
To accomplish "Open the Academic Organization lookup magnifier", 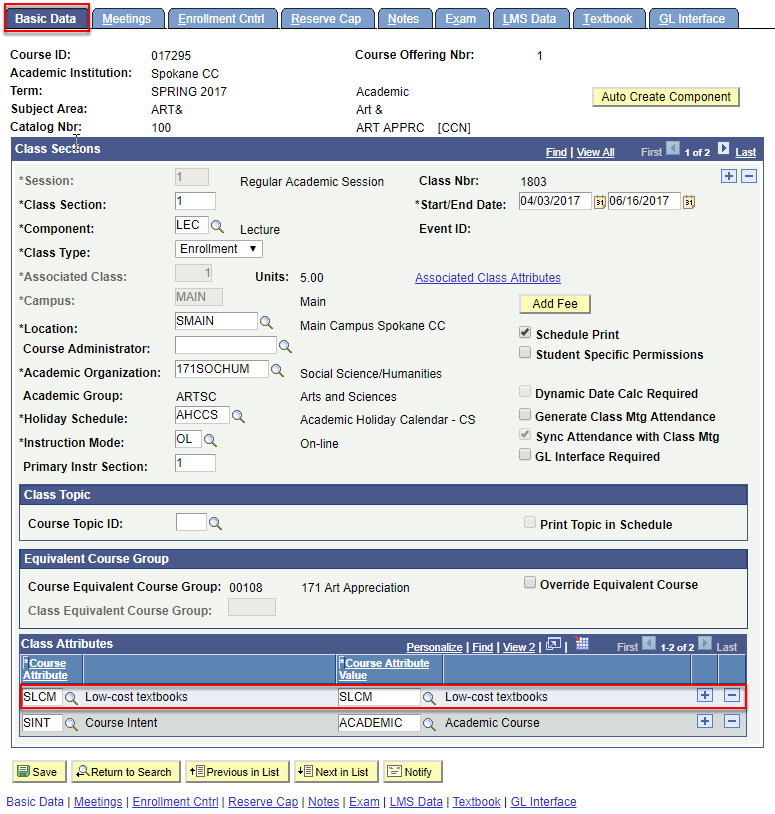I will coord(278,370).
